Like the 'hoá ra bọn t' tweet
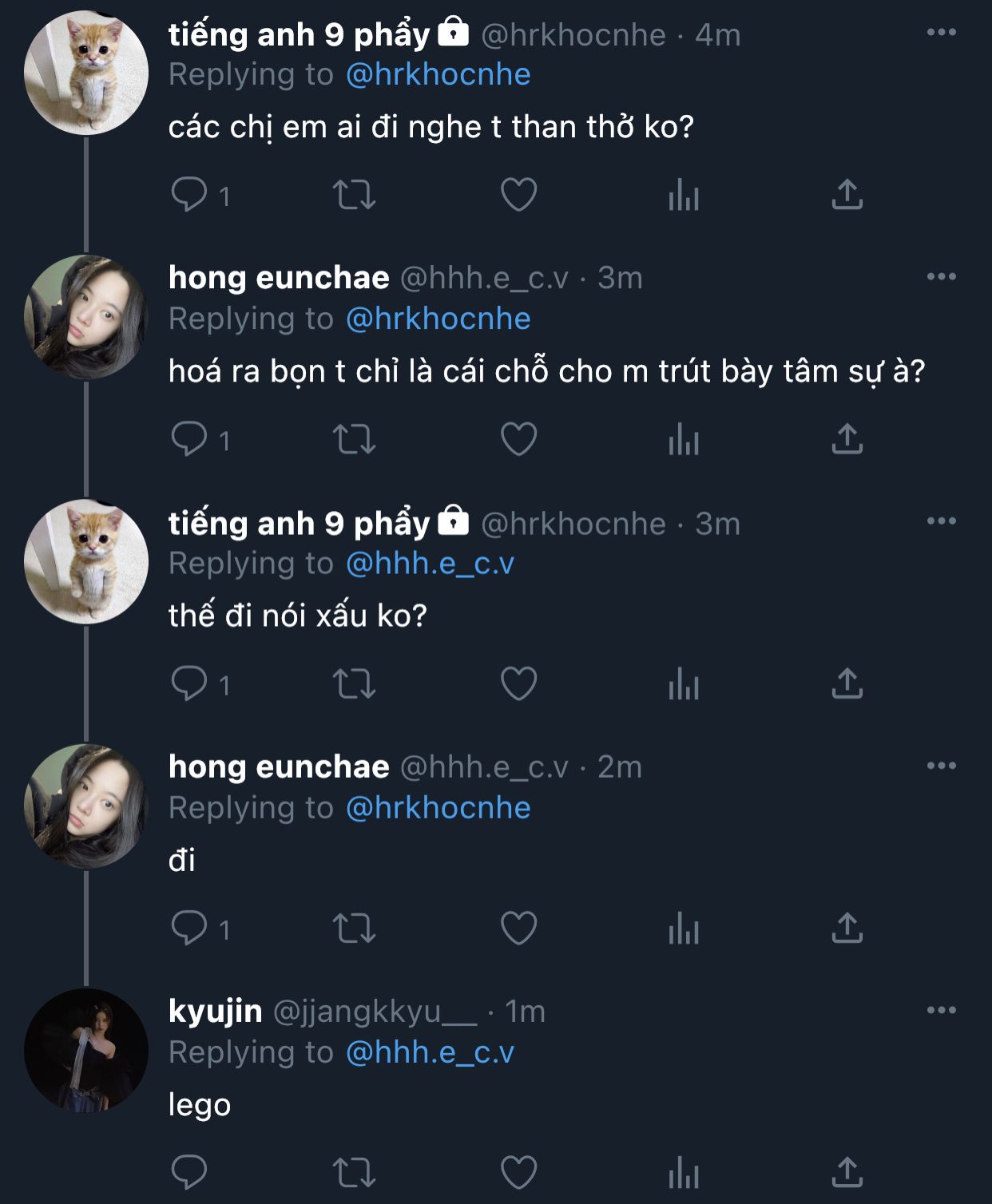 [518, 439]
